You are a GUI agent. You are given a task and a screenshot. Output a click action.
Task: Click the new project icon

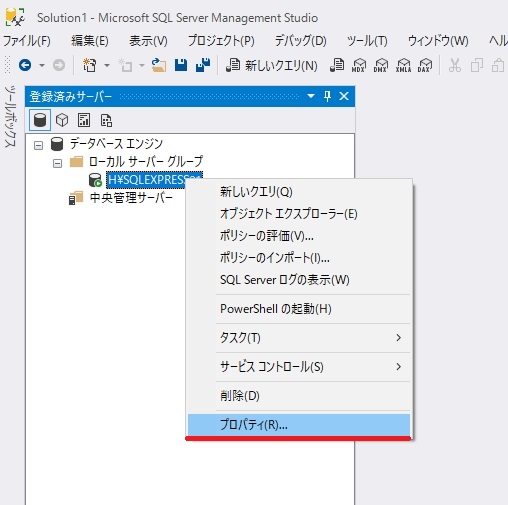point(89,65)
